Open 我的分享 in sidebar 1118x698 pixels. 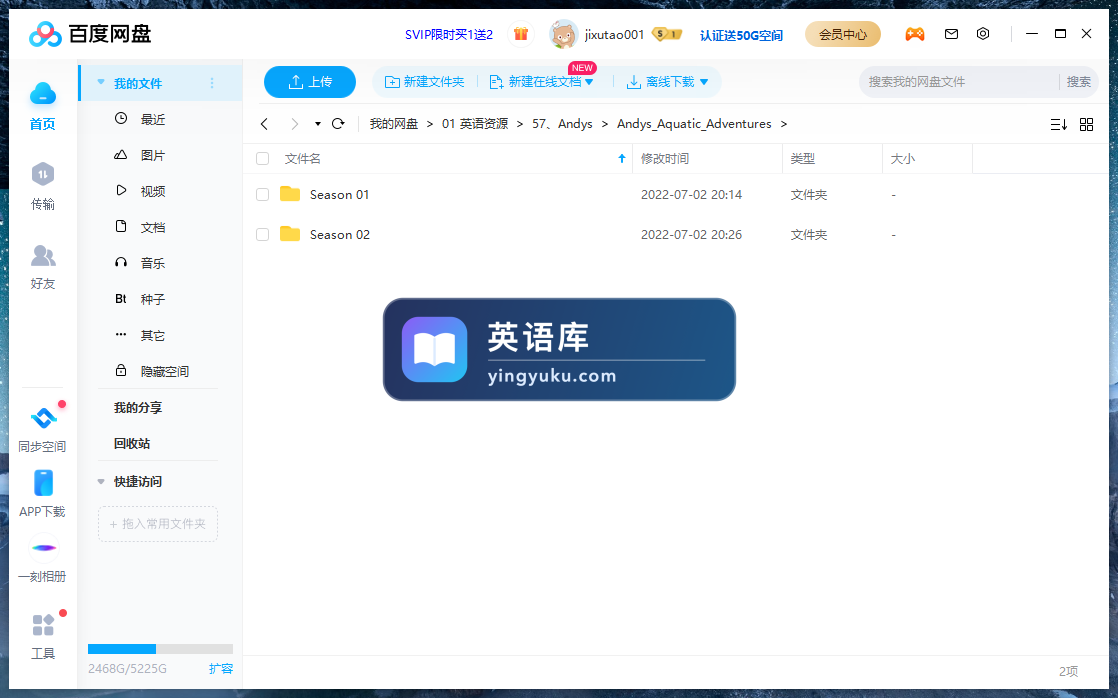[138, 407]
